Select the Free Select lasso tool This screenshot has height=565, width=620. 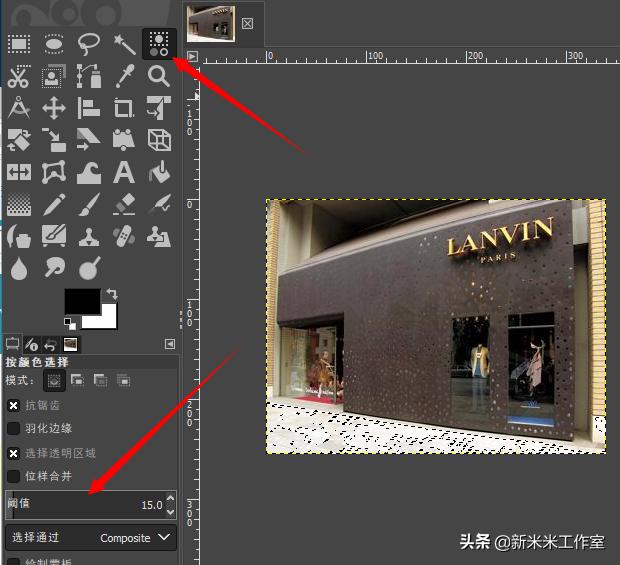pyautogui.click(x=89, y=43)
